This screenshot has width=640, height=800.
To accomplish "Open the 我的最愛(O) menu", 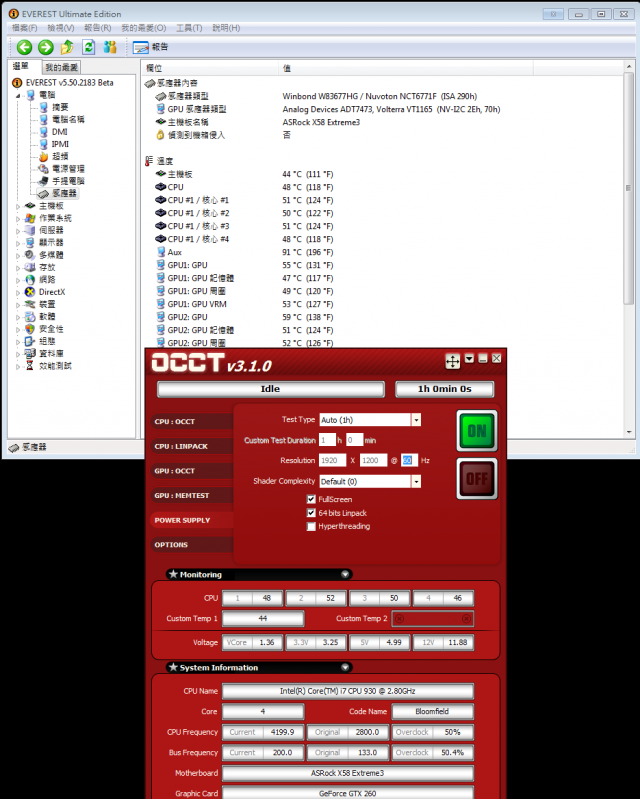I will pyautogui.click(x=143, y=28).
